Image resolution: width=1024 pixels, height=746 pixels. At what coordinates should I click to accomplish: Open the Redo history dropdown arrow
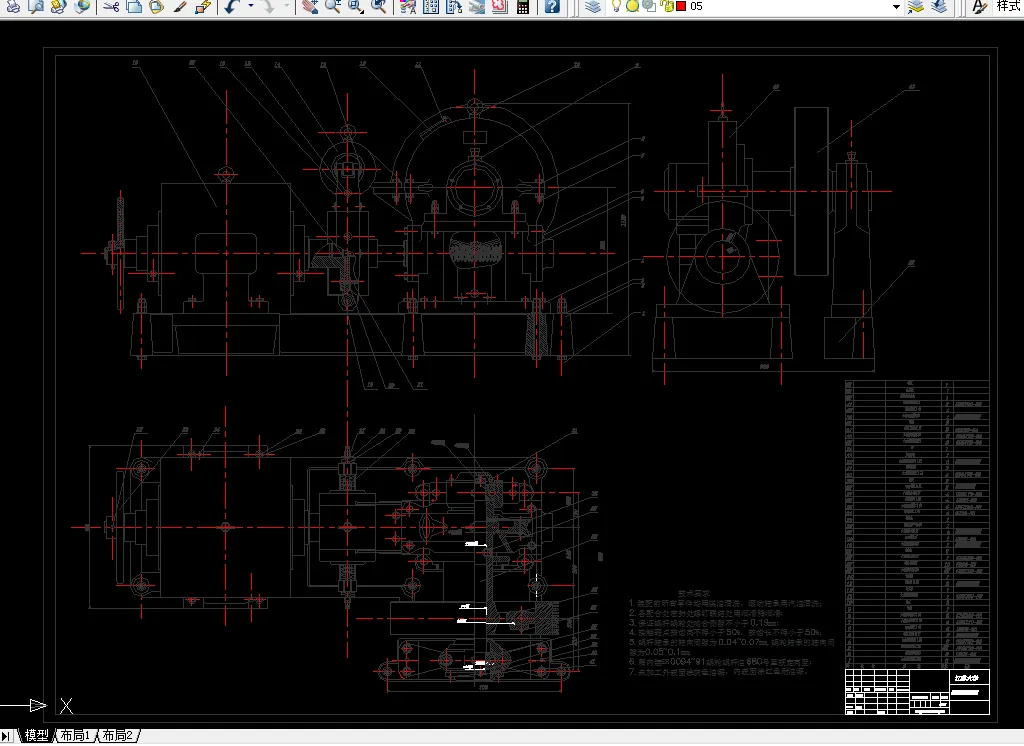click(287, 7)
